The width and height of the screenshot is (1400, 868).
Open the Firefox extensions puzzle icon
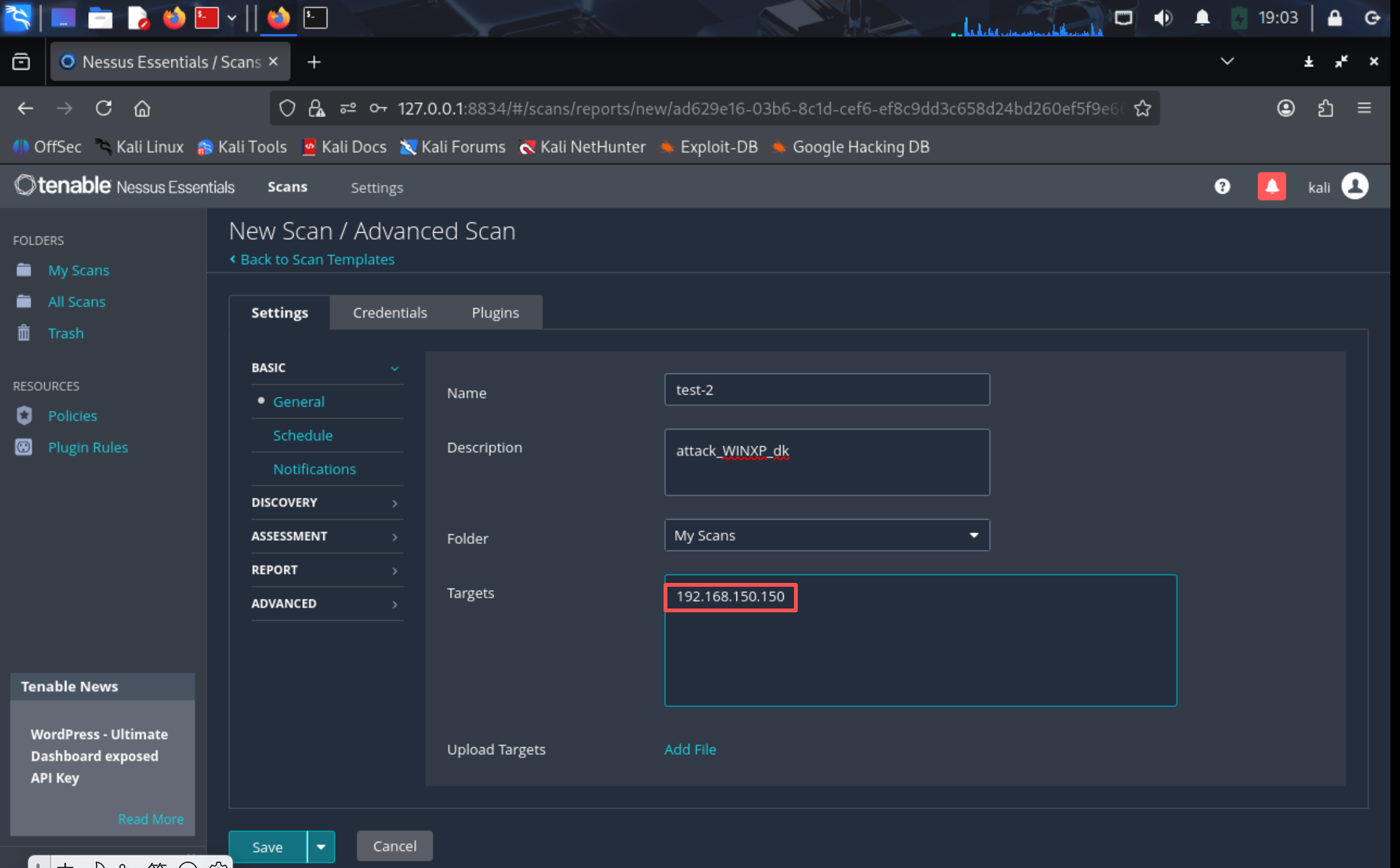[1325, 109]
